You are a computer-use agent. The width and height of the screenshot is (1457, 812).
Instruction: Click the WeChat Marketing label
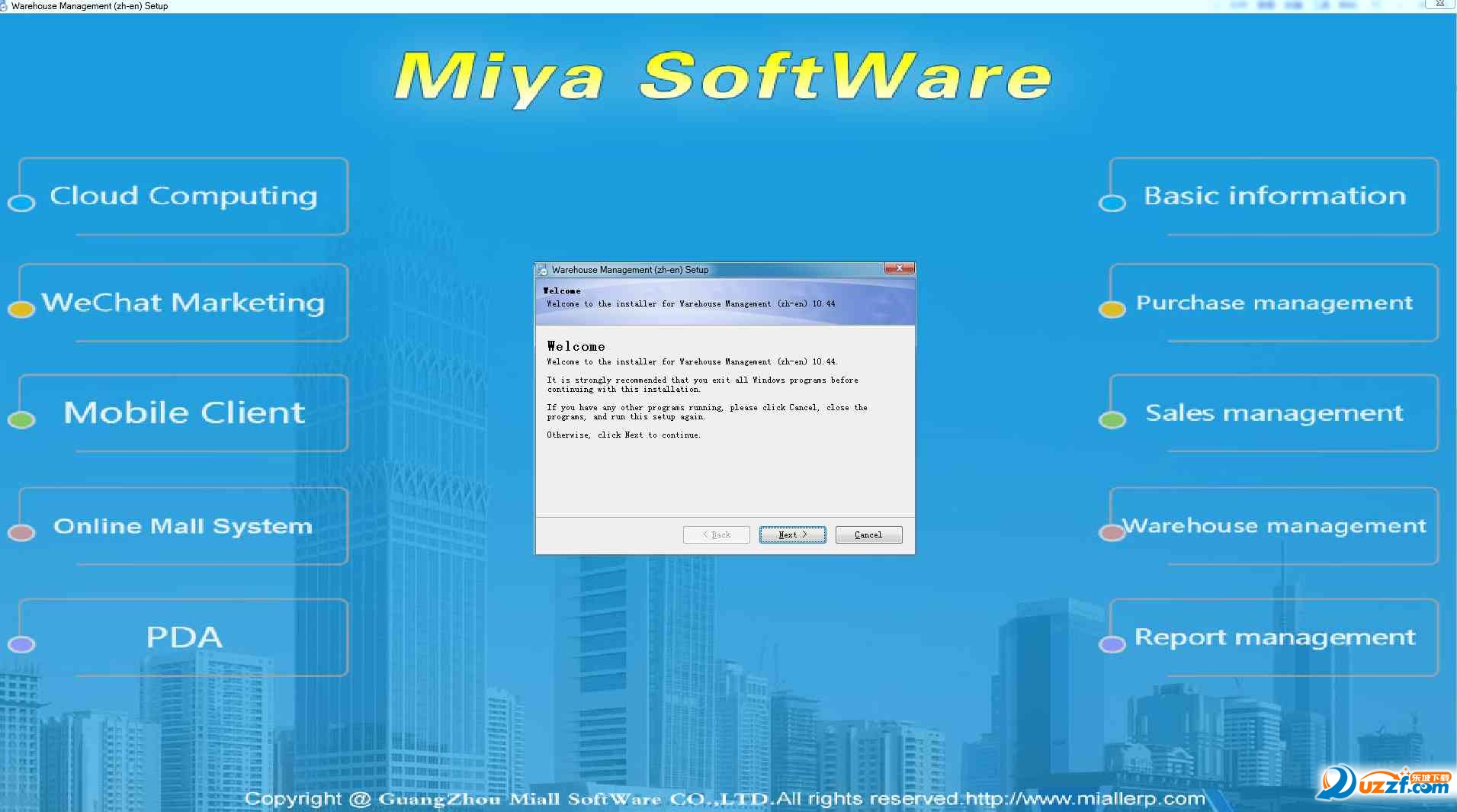(184, 303)
